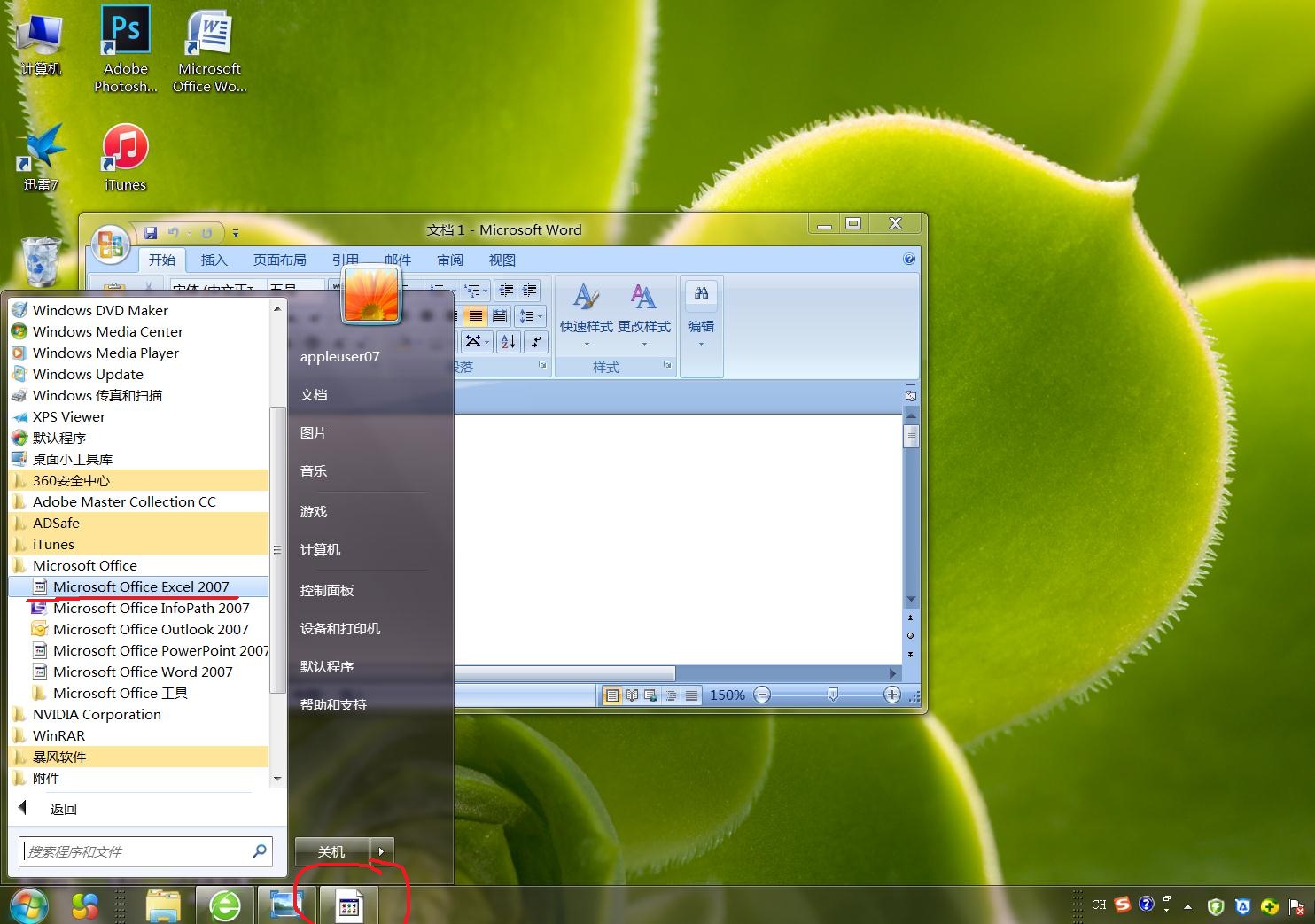The height and width of the screenshot is (924, 1315).
Task: Switch to the 审阅 tab in Word
Action: click(x=450, y=260)
